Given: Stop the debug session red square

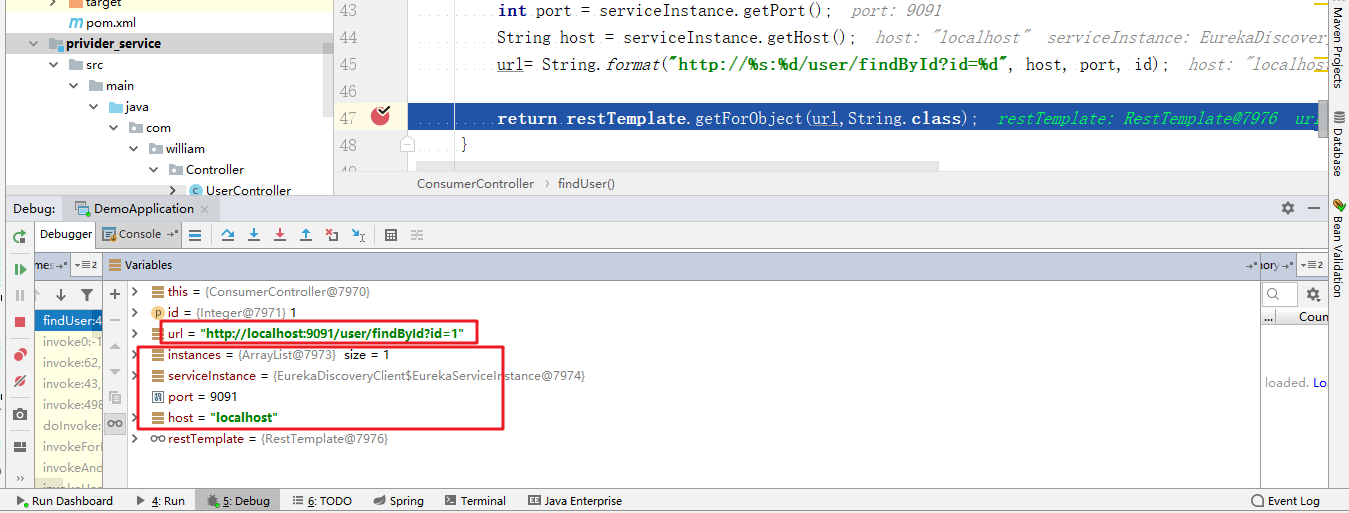Looking at the screenshot, I should click(19, 322).
